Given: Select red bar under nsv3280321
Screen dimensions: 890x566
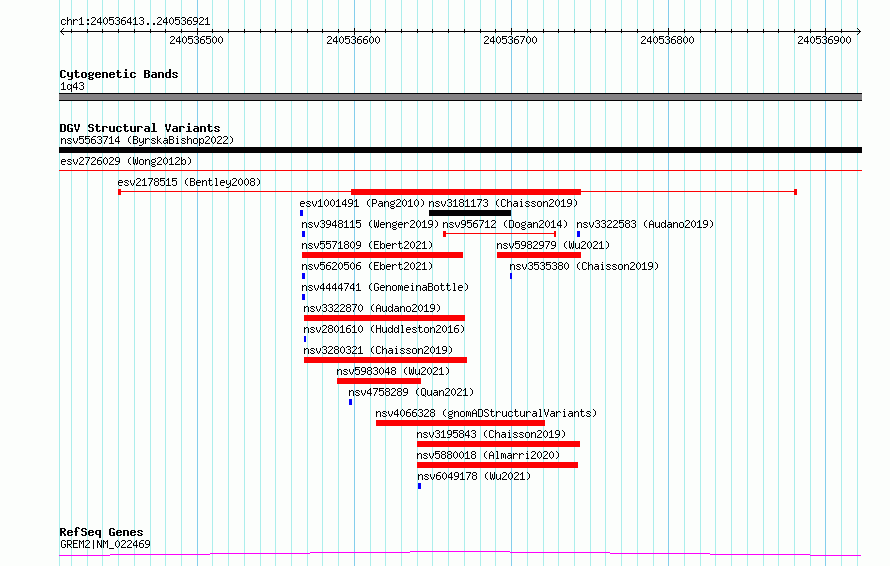Looking at the screenshot, I should (385, 360).
